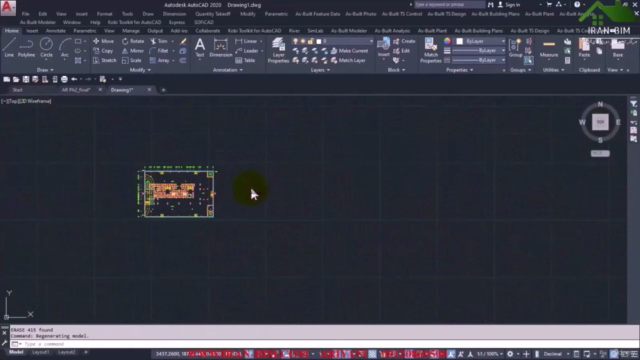Click Create block button

tap(404, 41)
